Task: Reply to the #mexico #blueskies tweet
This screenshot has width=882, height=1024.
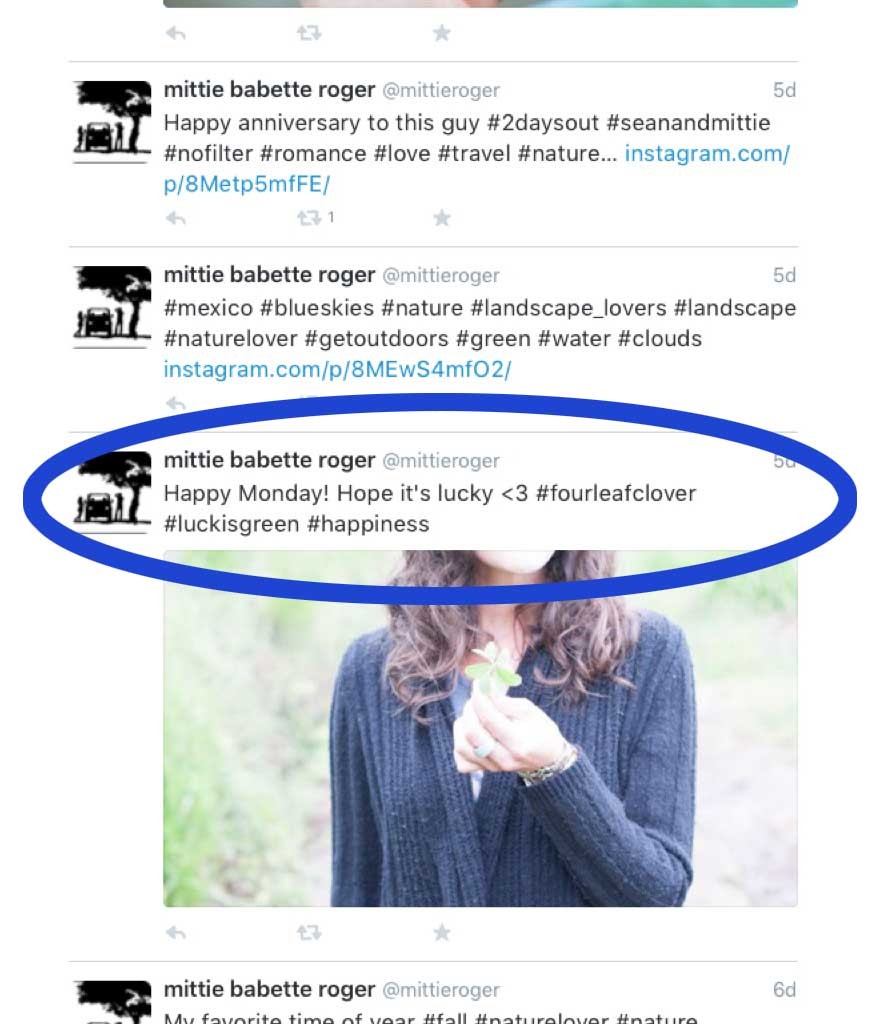Action: click(x=176, y=403)
